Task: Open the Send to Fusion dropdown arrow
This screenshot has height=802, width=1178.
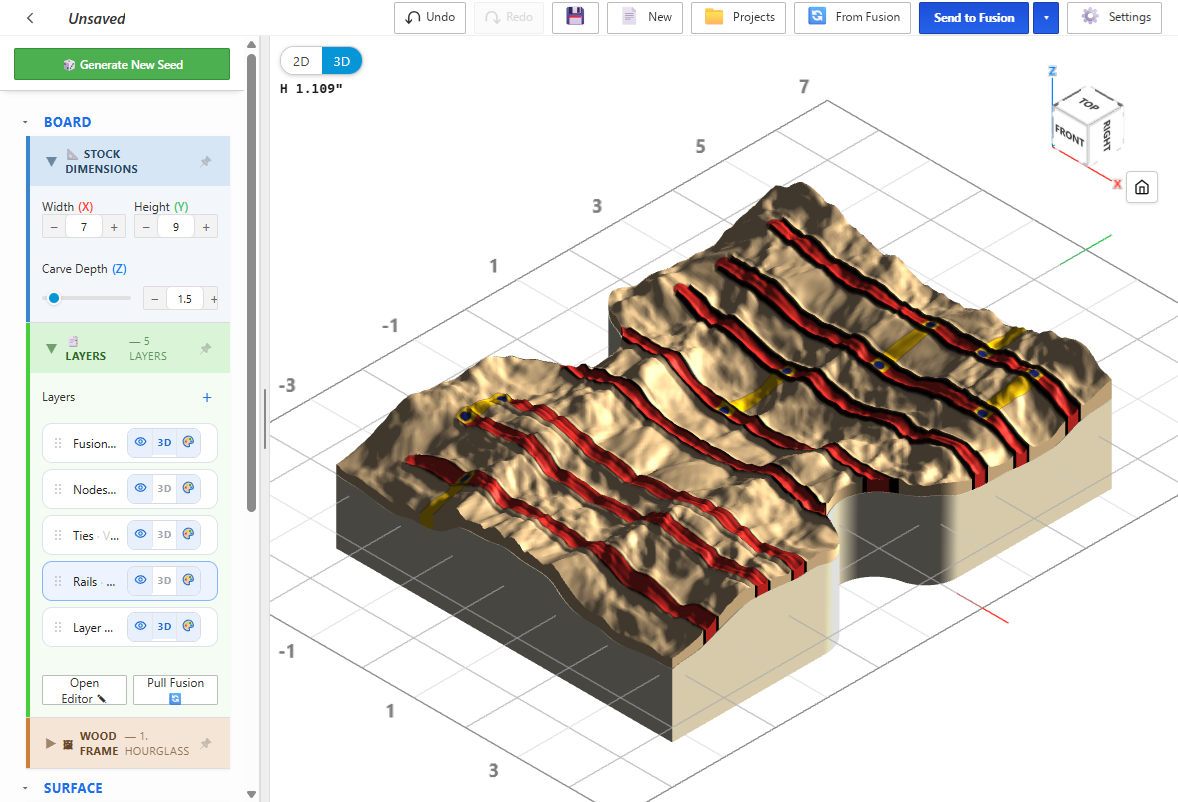Action: click(x=1046, y=18)
